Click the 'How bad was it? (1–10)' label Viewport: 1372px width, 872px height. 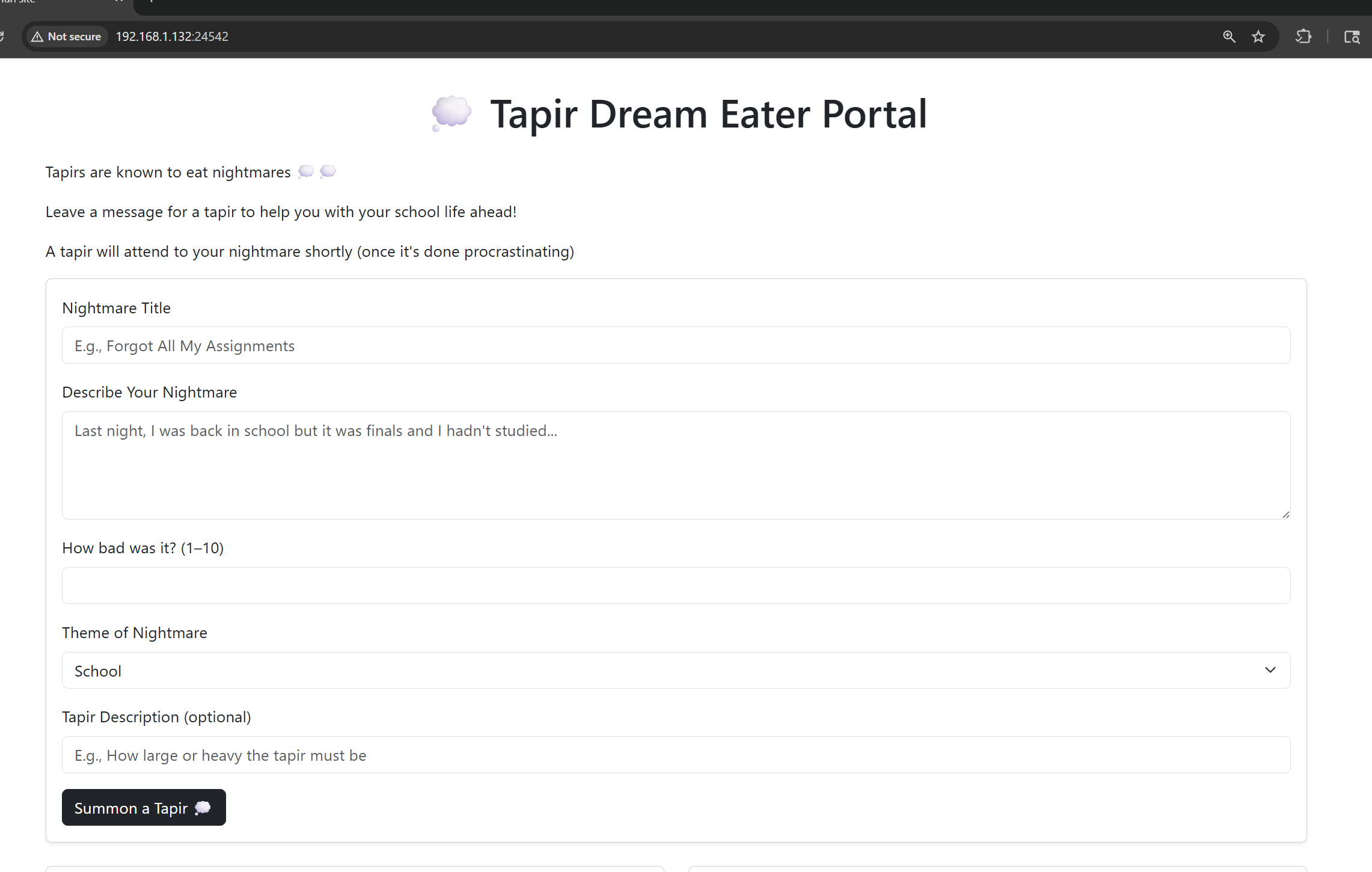(142, 548)
